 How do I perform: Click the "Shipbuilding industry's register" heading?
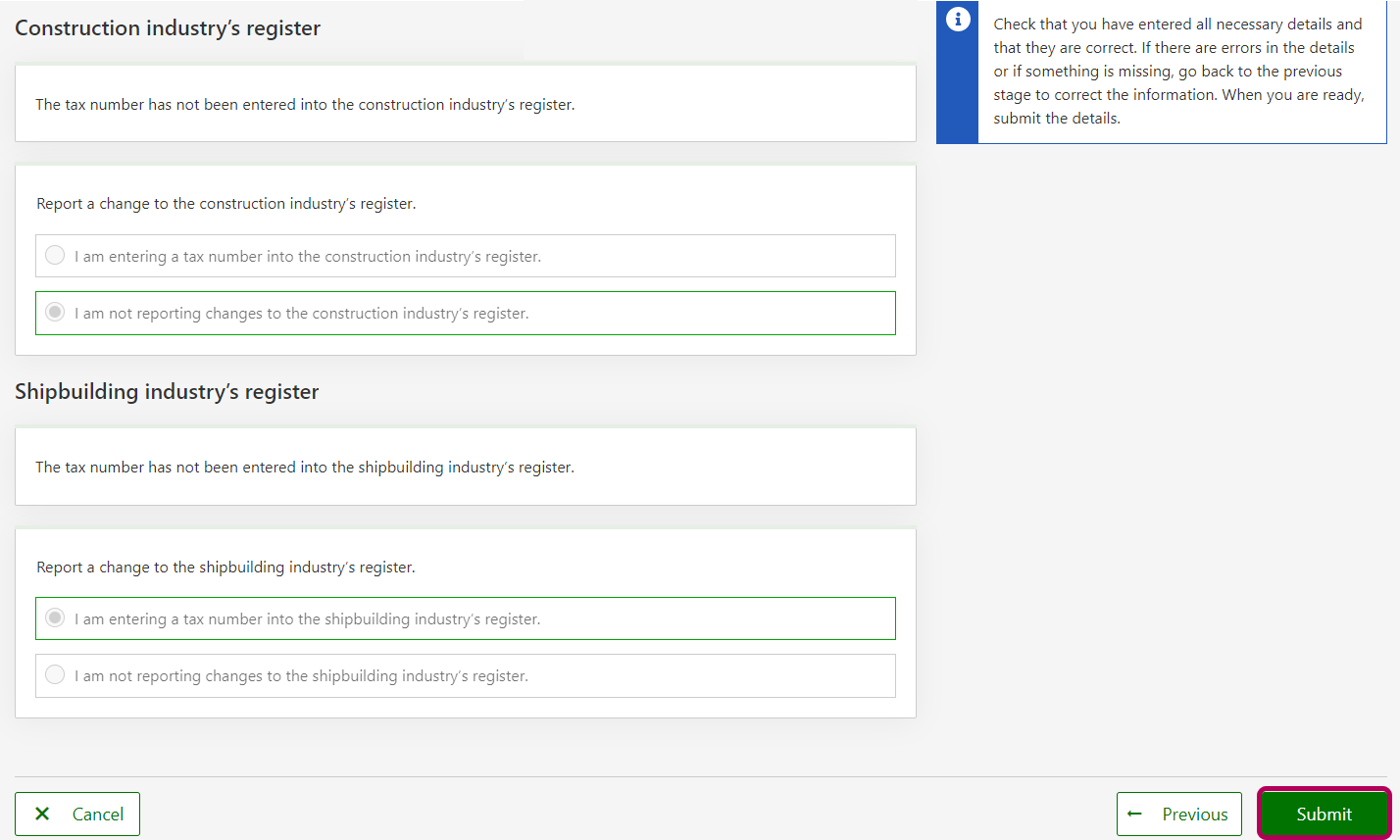pyautogui.click(x=167, y=392)
